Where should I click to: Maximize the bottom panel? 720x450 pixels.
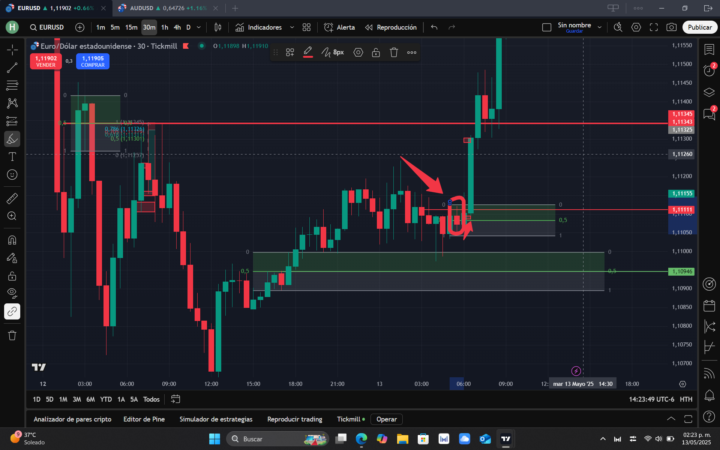coord(688,419)
